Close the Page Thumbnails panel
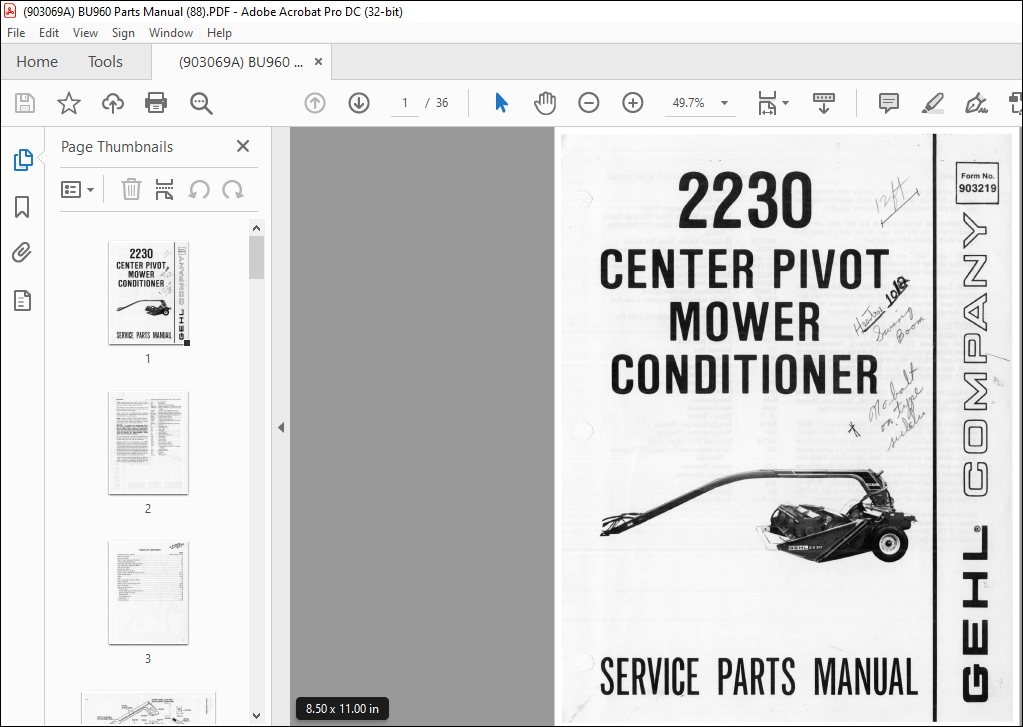 pos(243,146)
